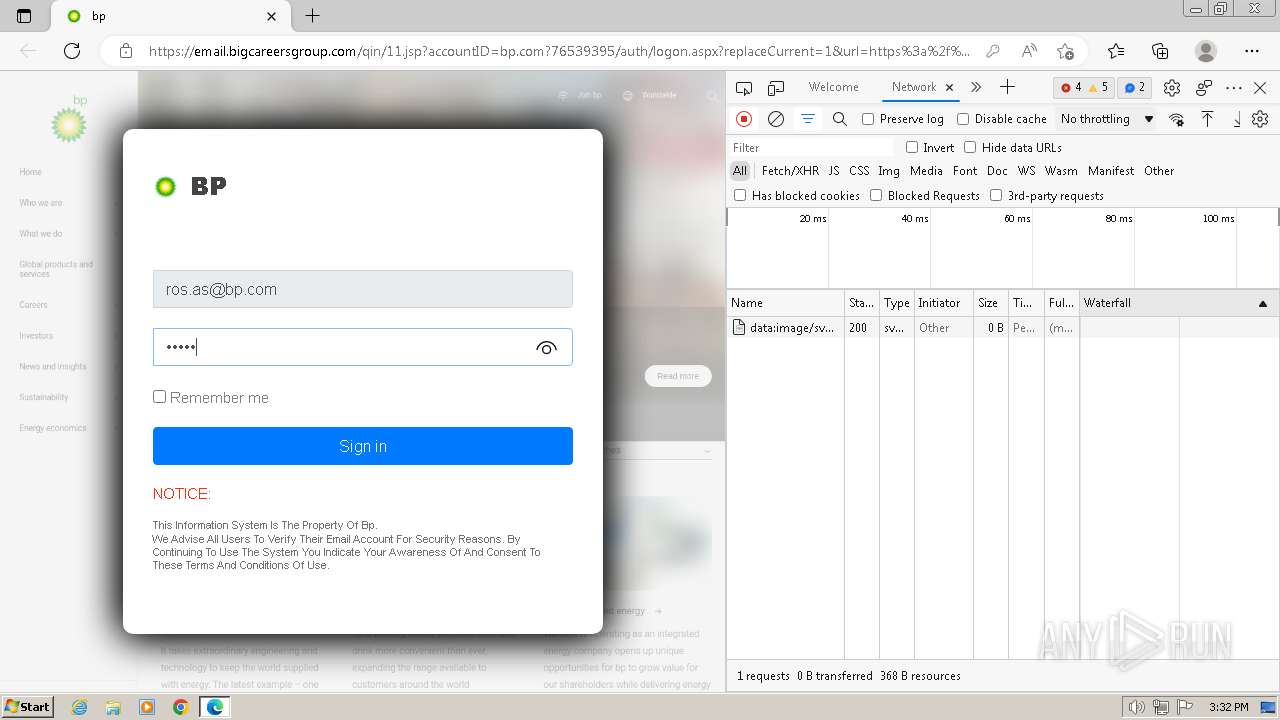This screenshot has height=720, width=1280.
Task: Open the Collections icon
Action: point(1160,51)
